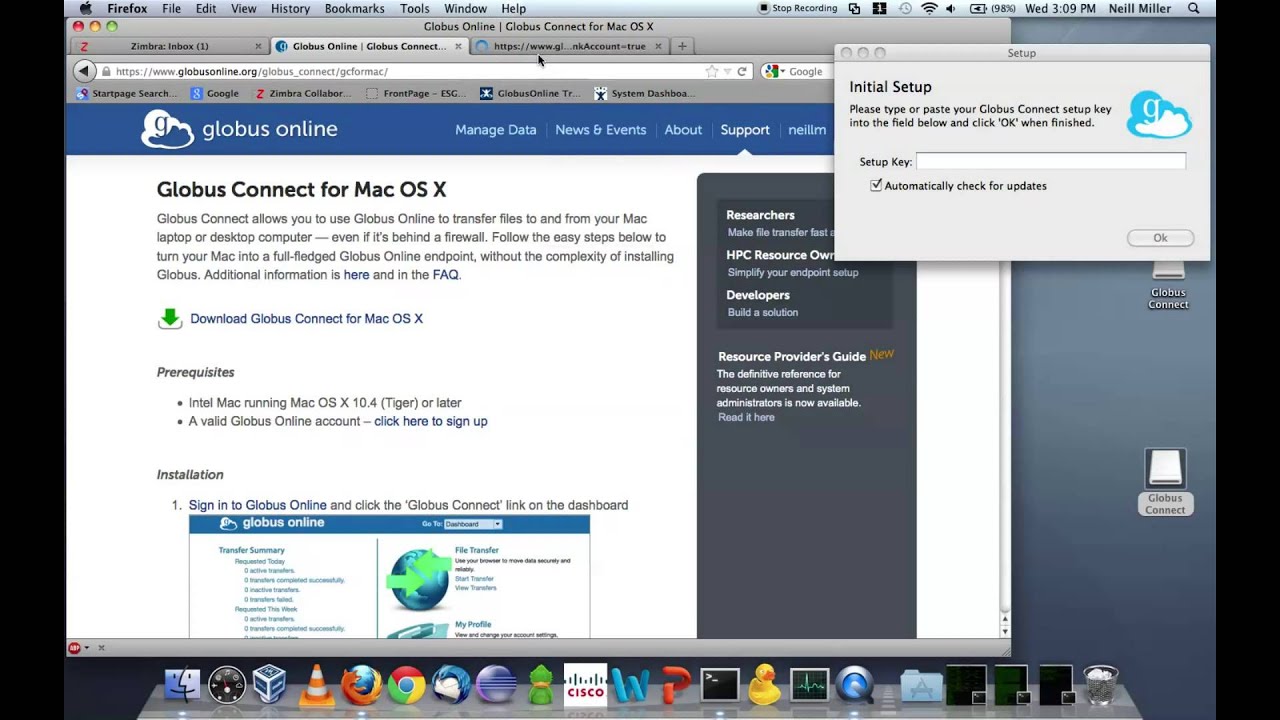1280x720 pixels.
Task: Reload the page with refresh icon
Action: [x=742, y=71]
